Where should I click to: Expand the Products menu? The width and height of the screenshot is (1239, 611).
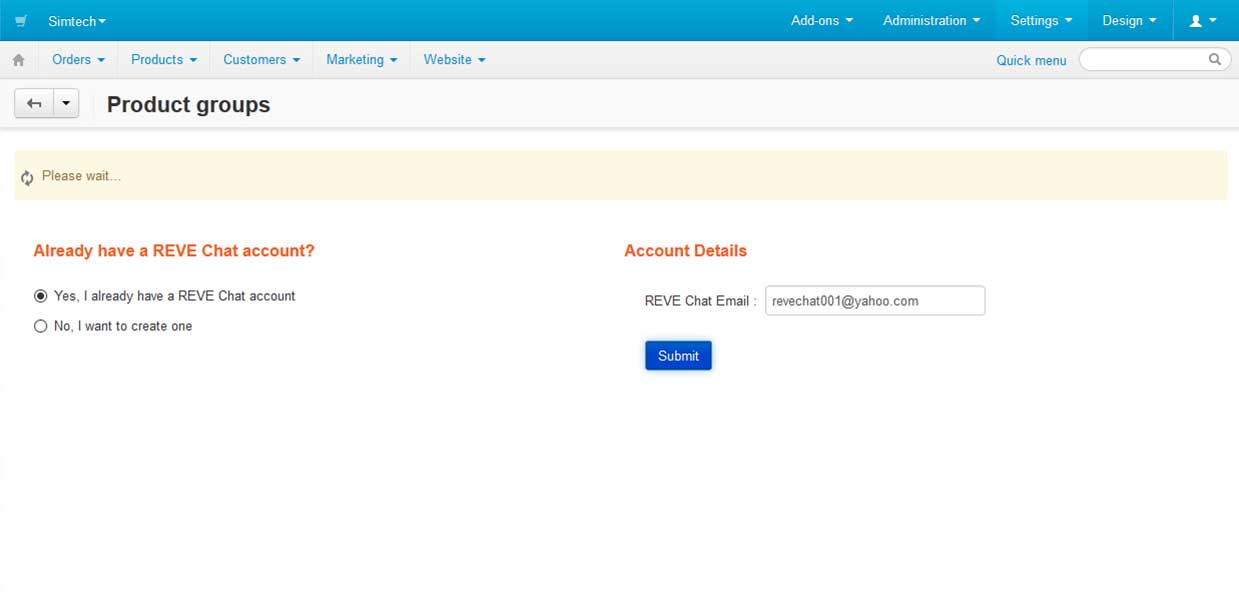pos(164,60)
